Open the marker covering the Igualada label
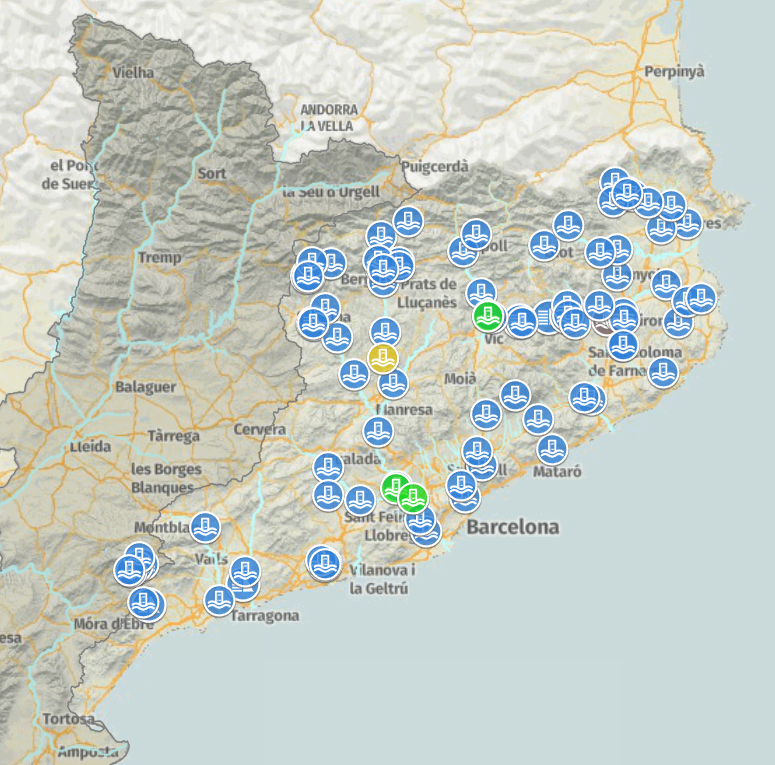Image resolution: width=775 pixels, height=765 pixels. [329, 467]
